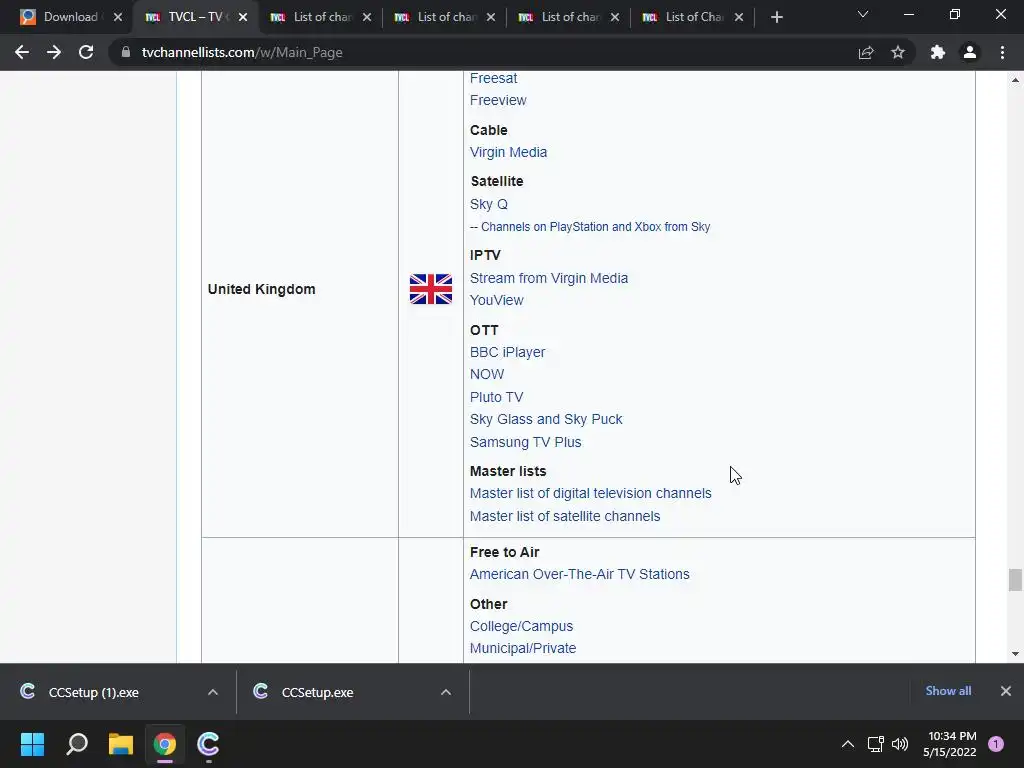1024x768 pixels.
Task: Close the last List of Cha tab
Action: (x=739, y=17)
